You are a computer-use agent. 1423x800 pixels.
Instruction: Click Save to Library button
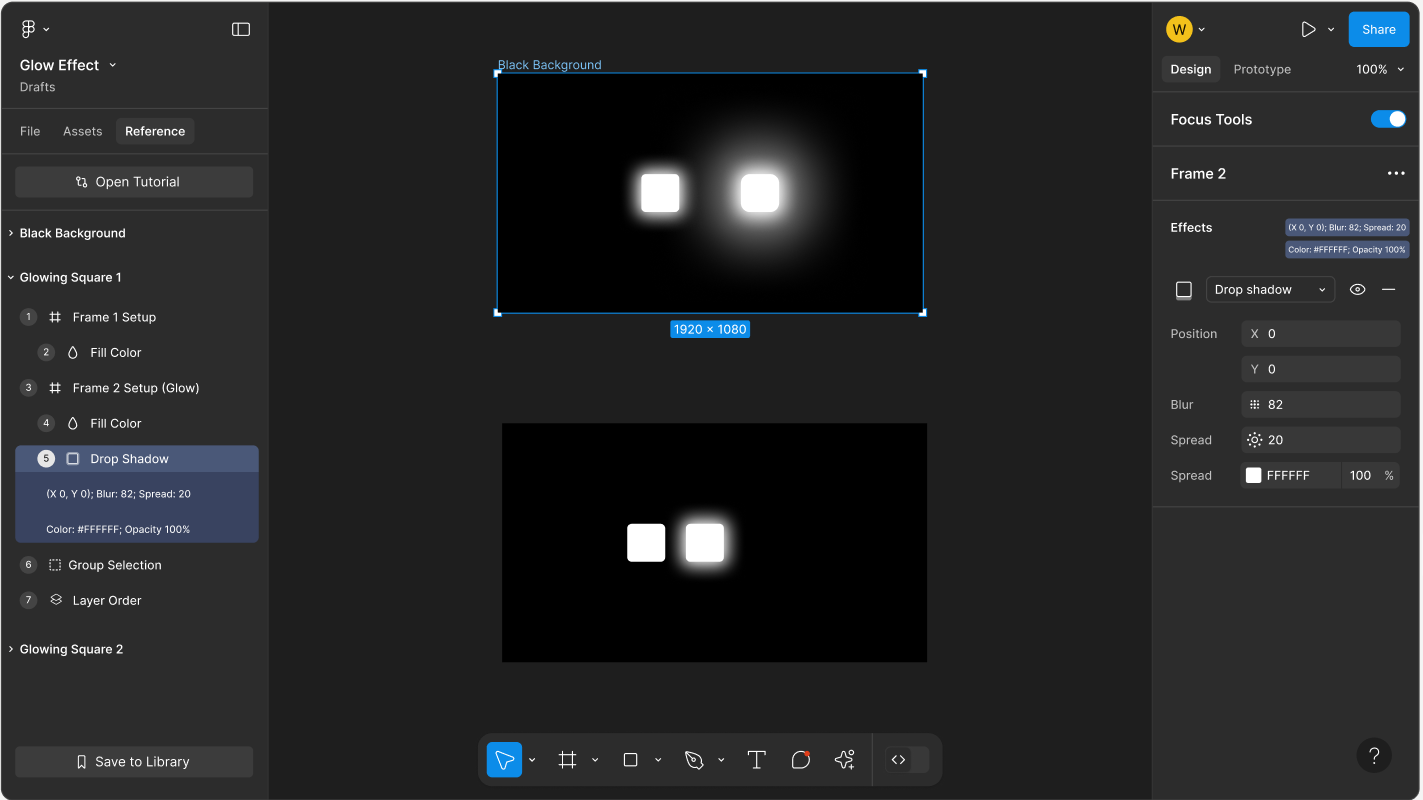(134, 762)
